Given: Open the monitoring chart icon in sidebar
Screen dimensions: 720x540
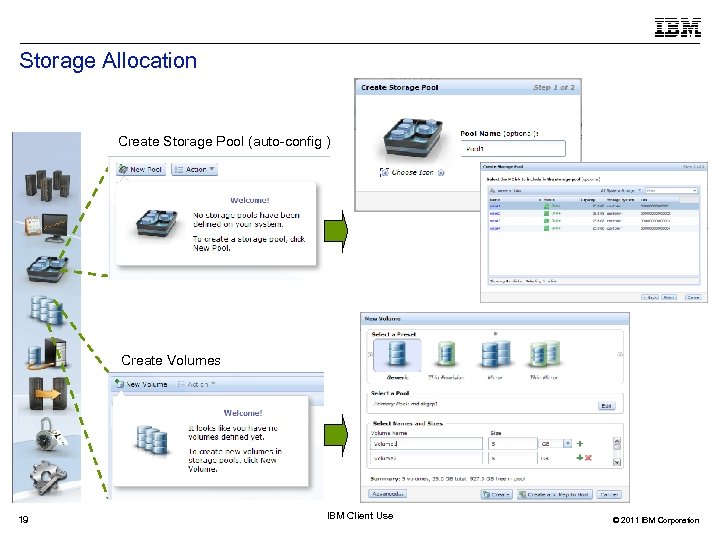Looking at the screenshot, I should point(47,228).
